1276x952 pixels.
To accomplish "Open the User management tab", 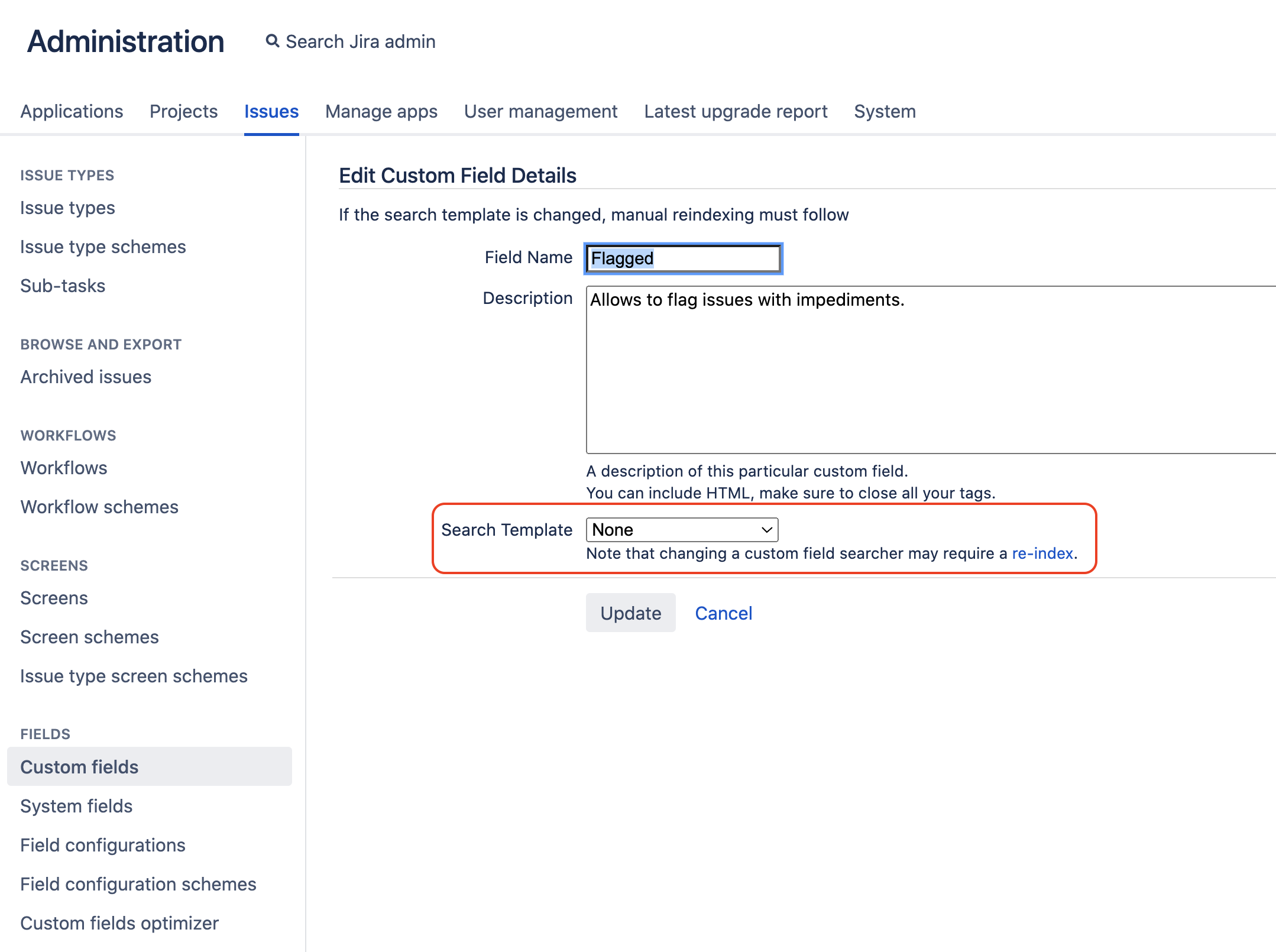I will pyautogui.click(x=540, y=111).
